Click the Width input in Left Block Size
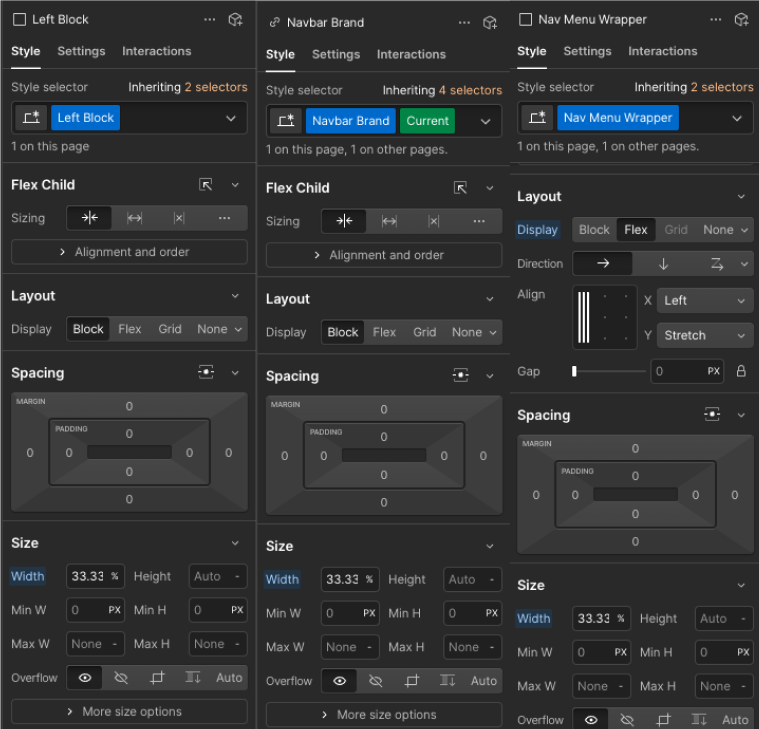This screenshot has height=729, width=759. (95, 576)
